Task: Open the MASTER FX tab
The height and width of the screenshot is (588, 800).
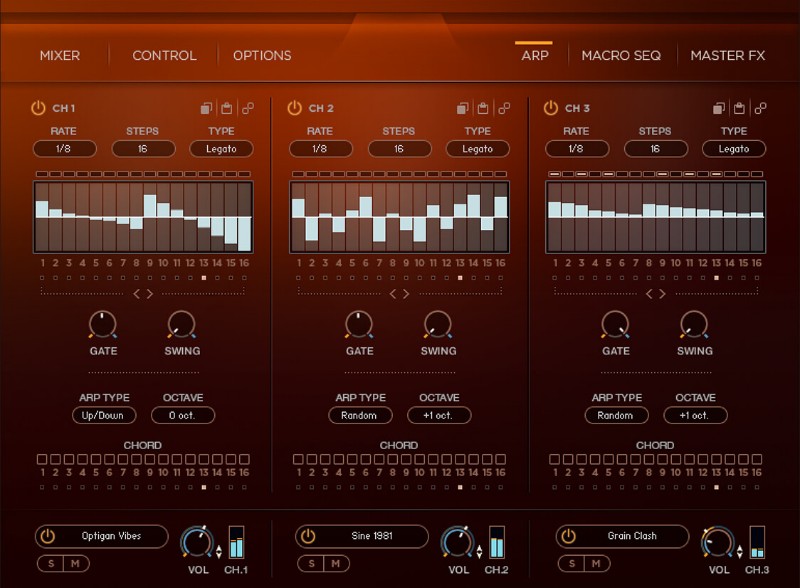Action: click(729, 56)
